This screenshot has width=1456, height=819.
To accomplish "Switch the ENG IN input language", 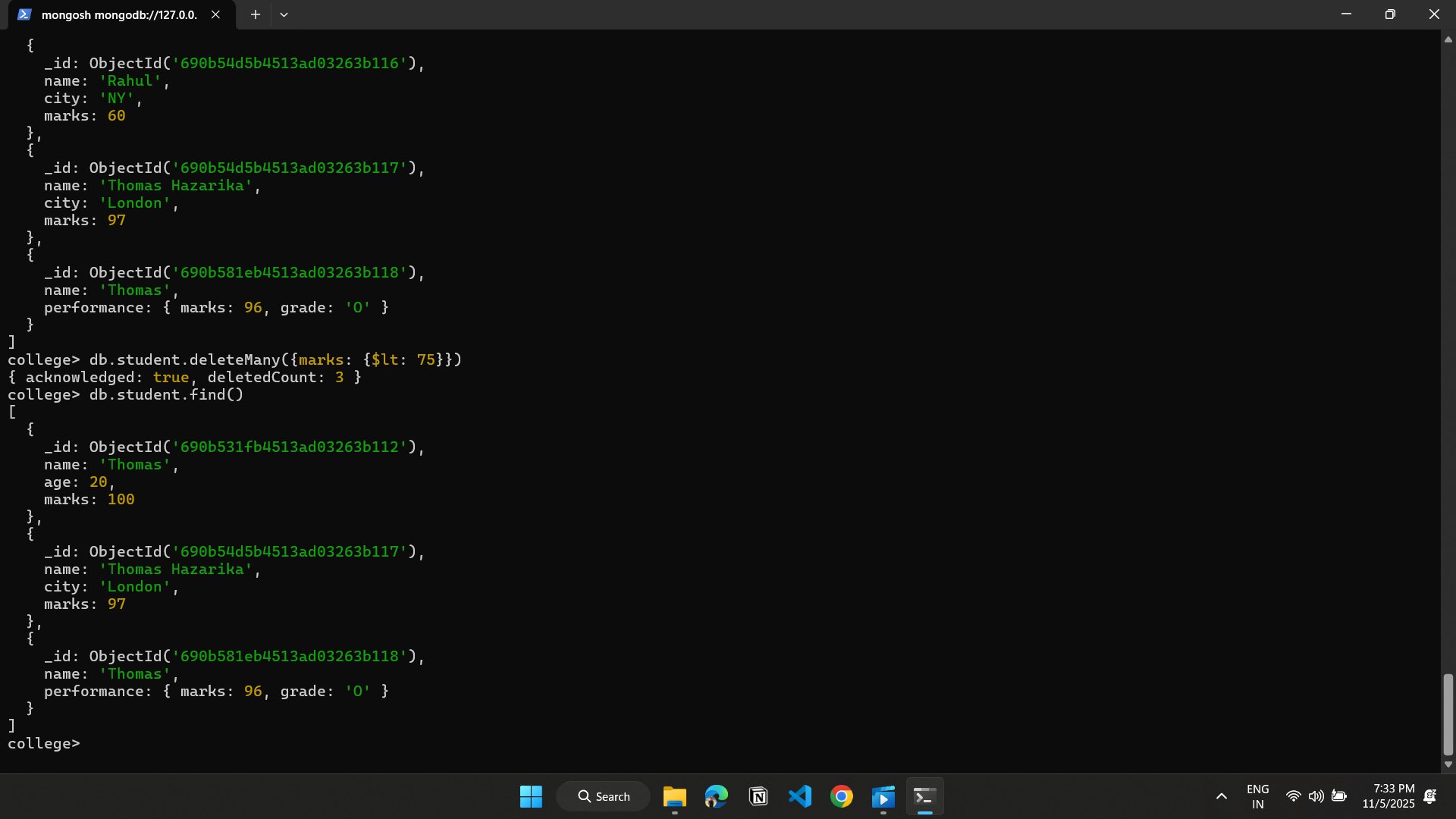I will pos(1257,796).
